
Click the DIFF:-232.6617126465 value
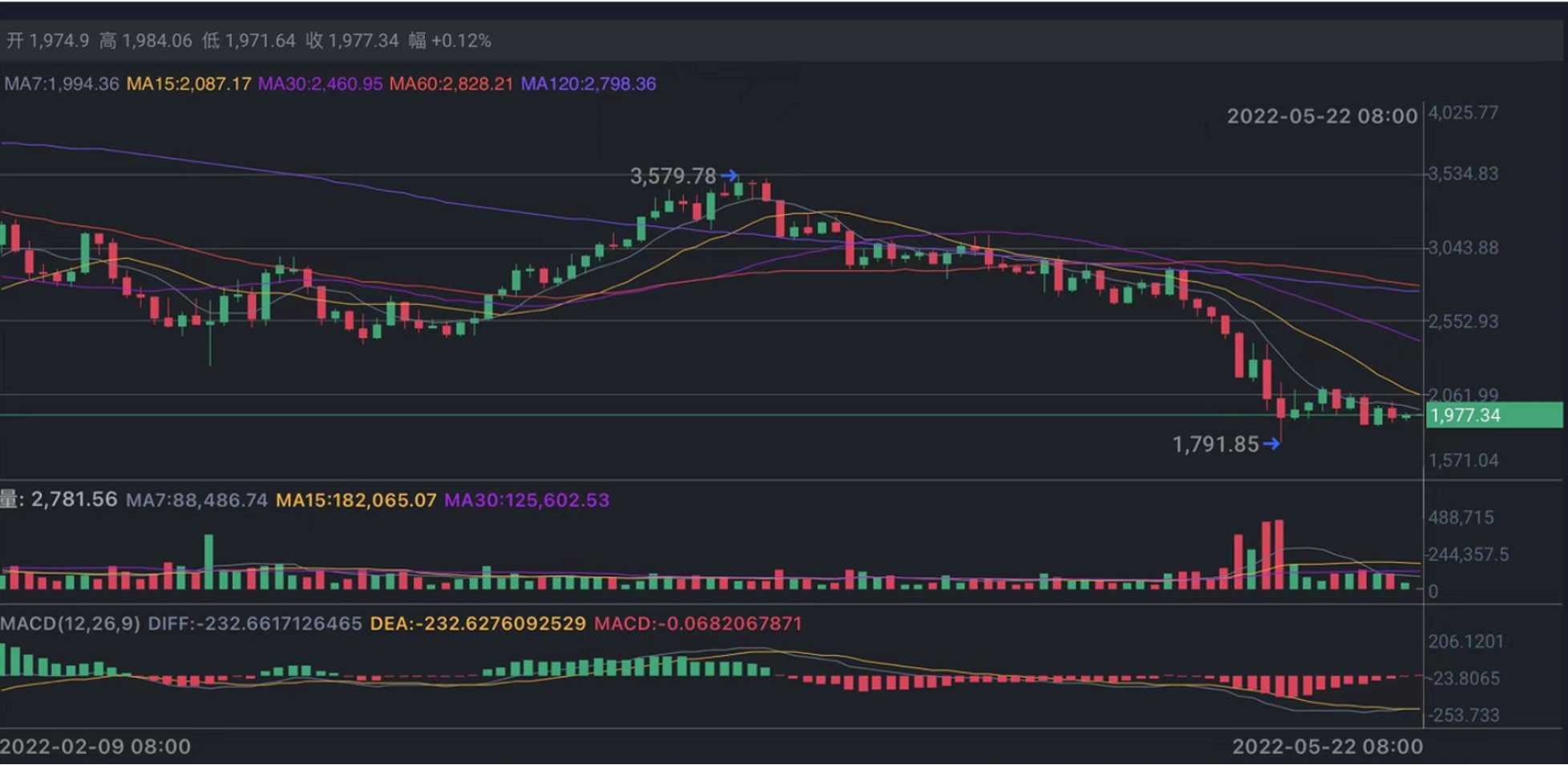[x=255, y=624]
